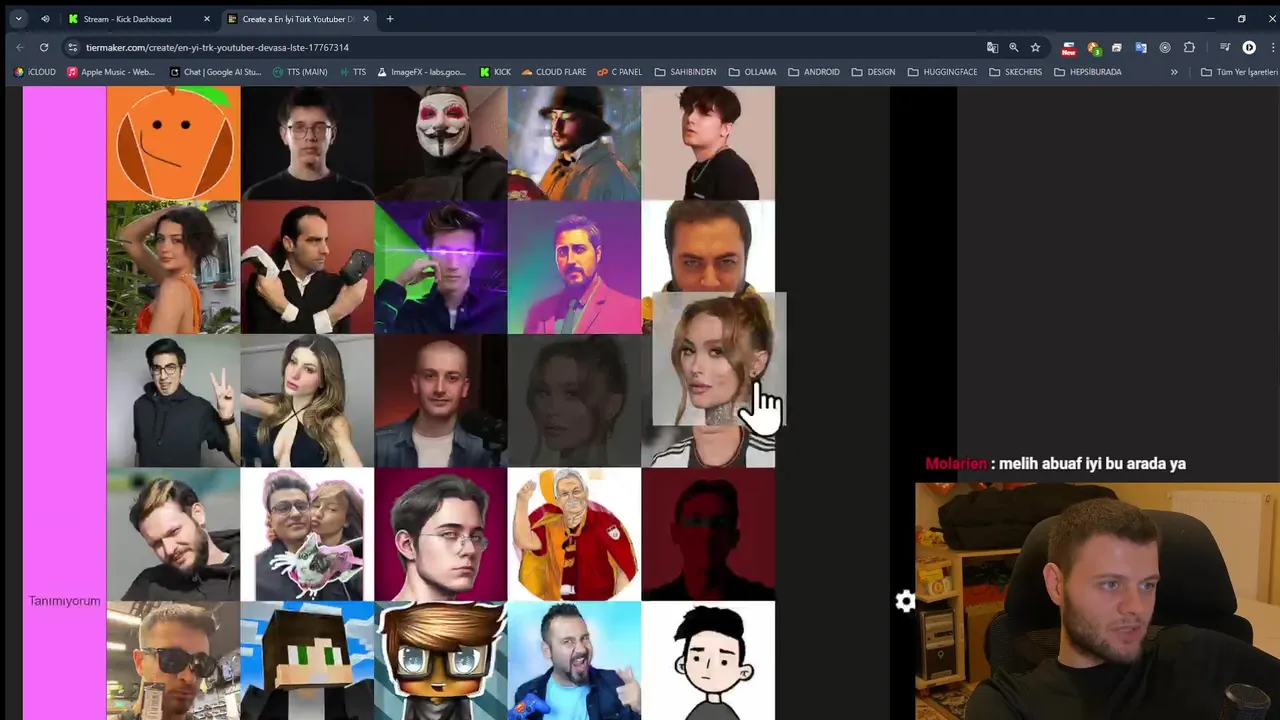The height and width of the screenshot is (720, 1280).
Task: Select the black-and-white line-art avatar thumbnail
Action: point(708,661)
